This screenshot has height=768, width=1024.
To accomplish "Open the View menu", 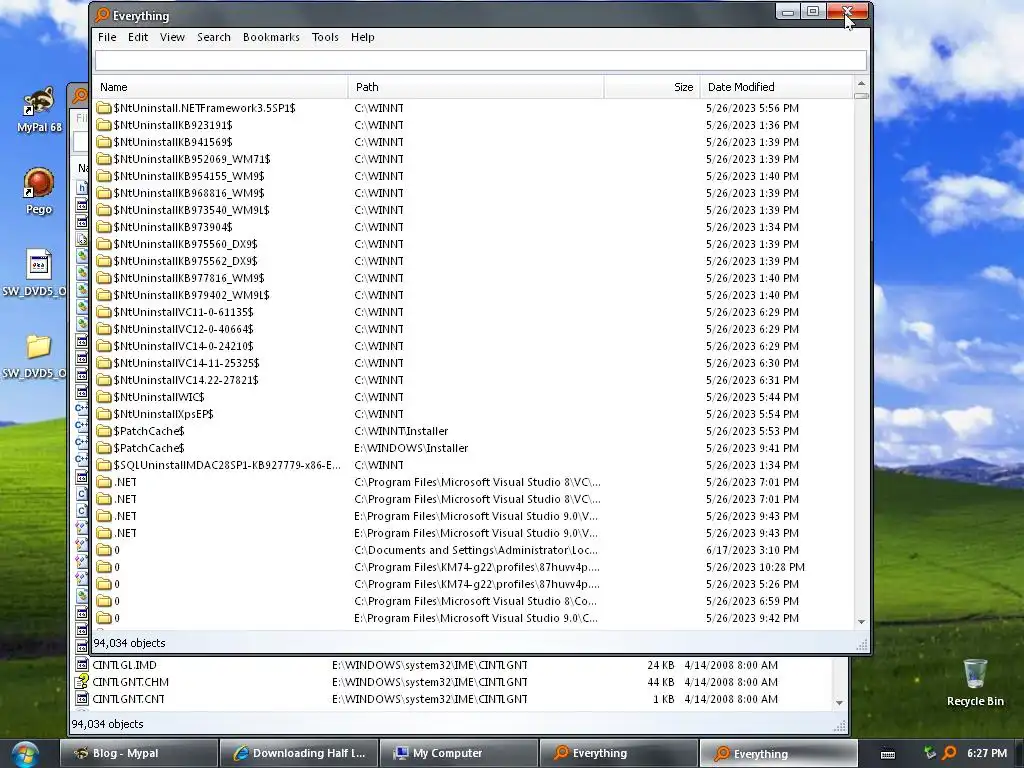I will point(172,37).
